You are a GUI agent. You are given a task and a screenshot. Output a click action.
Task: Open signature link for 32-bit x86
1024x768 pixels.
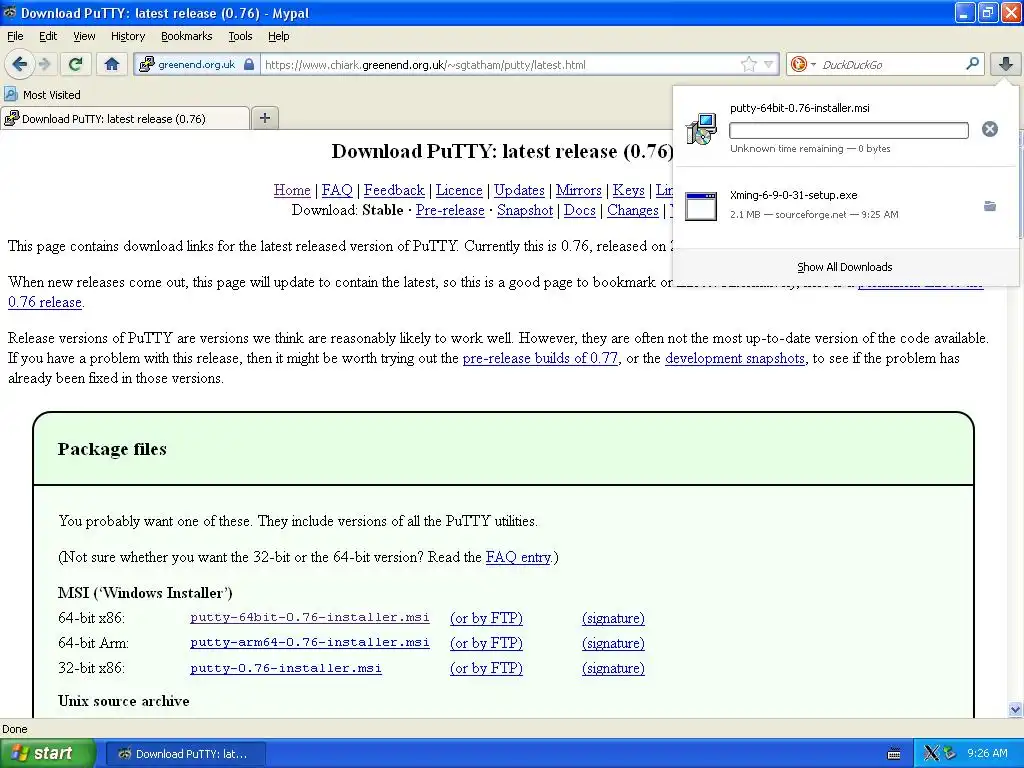tap(613, 668)
